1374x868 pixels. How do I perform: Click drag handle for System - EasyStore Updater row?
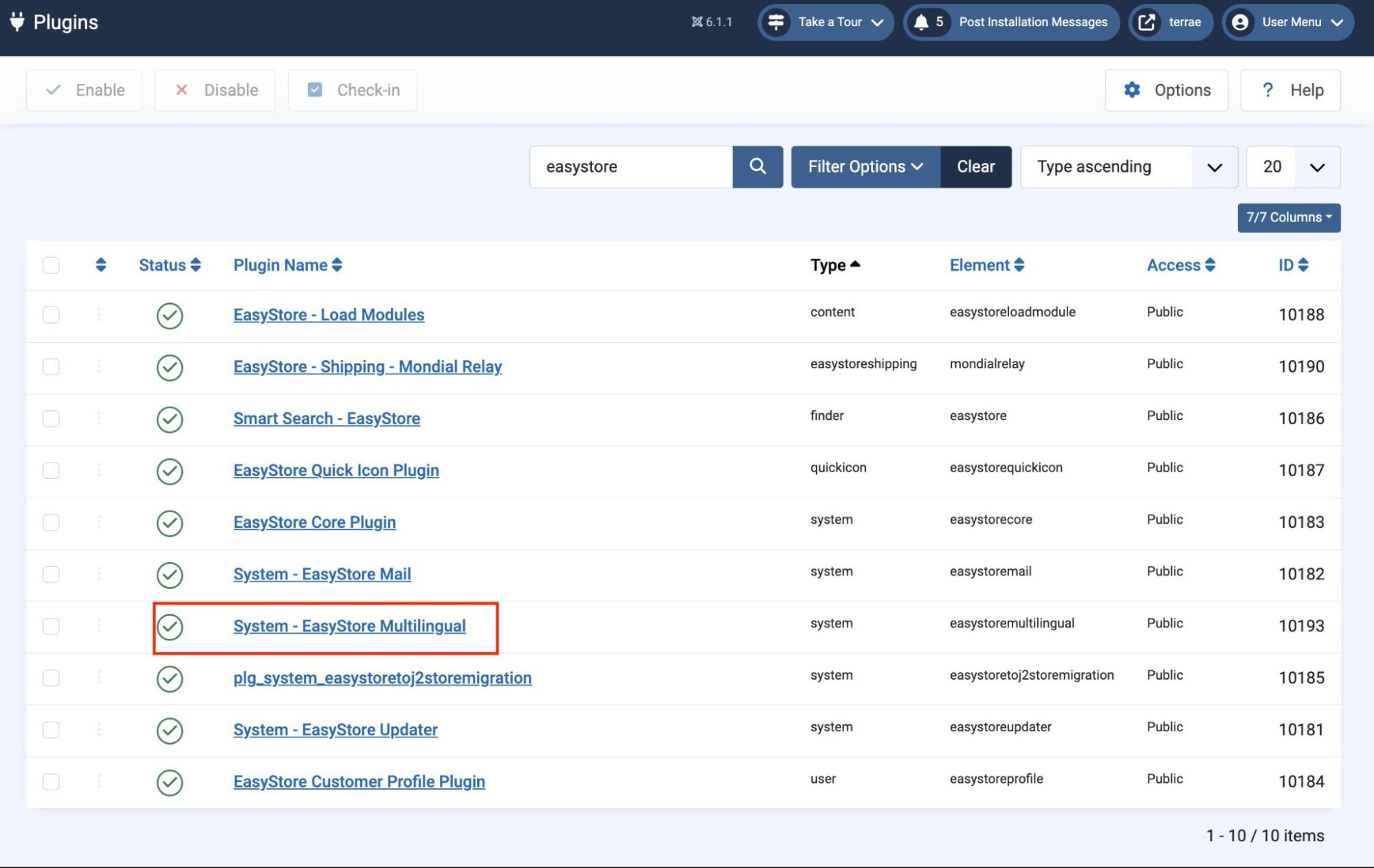coord(99,730)
